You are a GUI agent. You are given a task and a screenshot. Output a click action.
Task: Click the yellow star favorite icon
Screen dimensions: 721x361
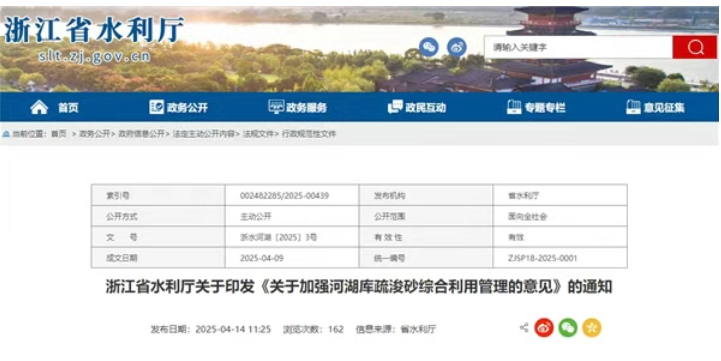click(592, 328)
